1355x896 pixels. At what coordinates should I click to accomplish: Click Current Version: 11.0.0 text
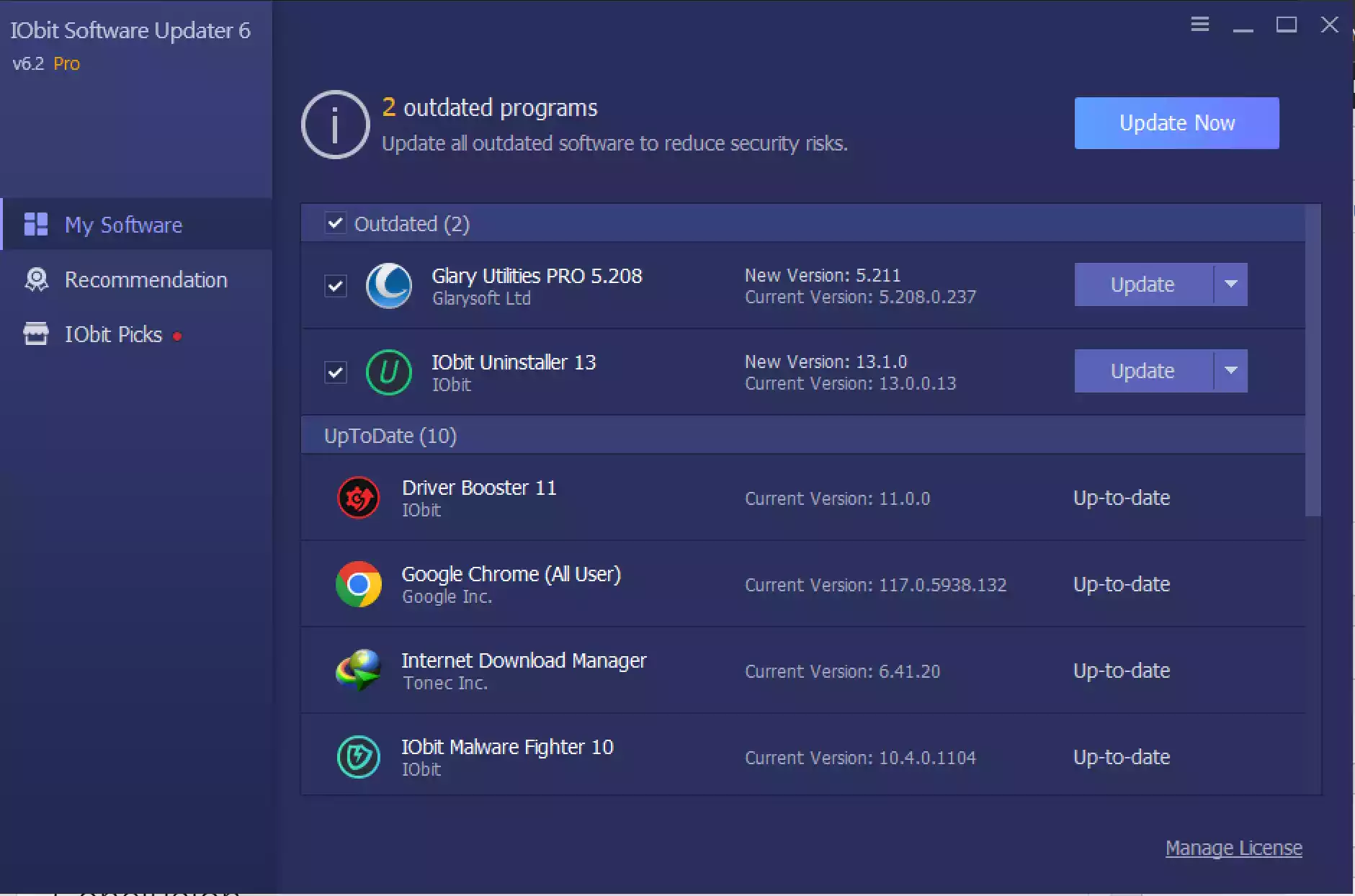[838, 498]
